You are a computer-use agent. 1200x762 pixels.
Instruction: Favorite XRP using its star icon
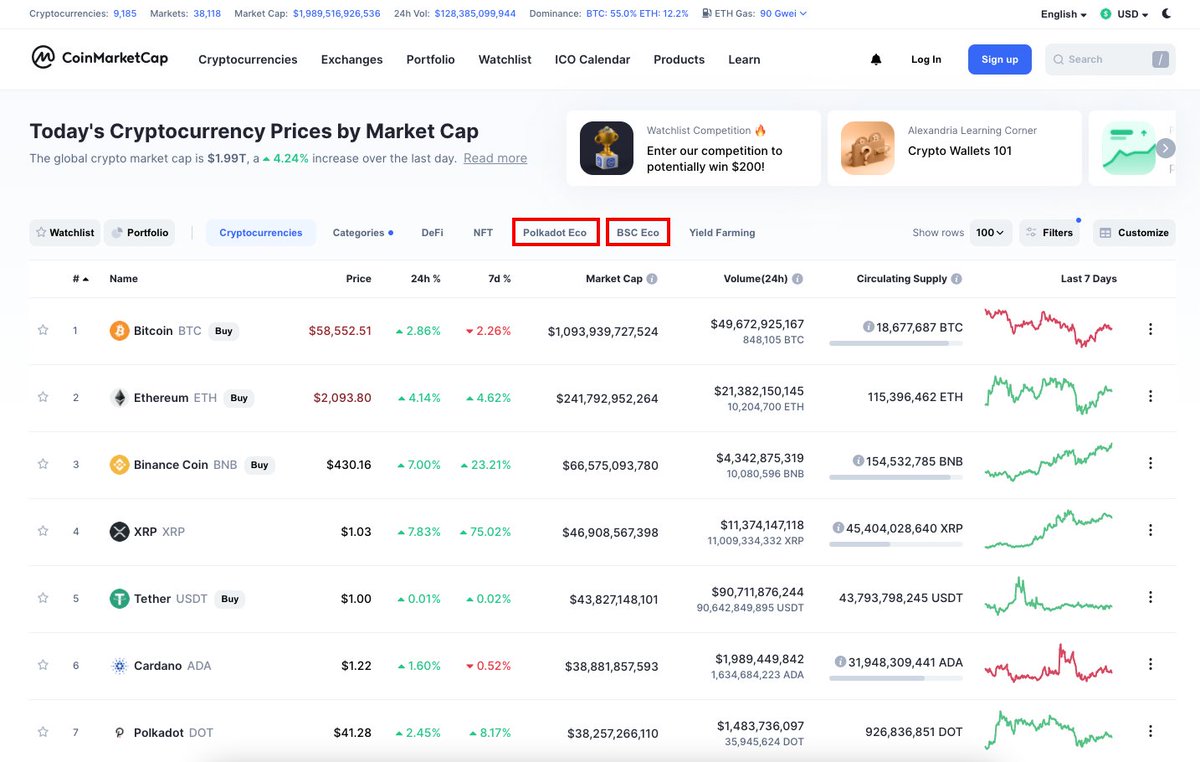[42, 531]
